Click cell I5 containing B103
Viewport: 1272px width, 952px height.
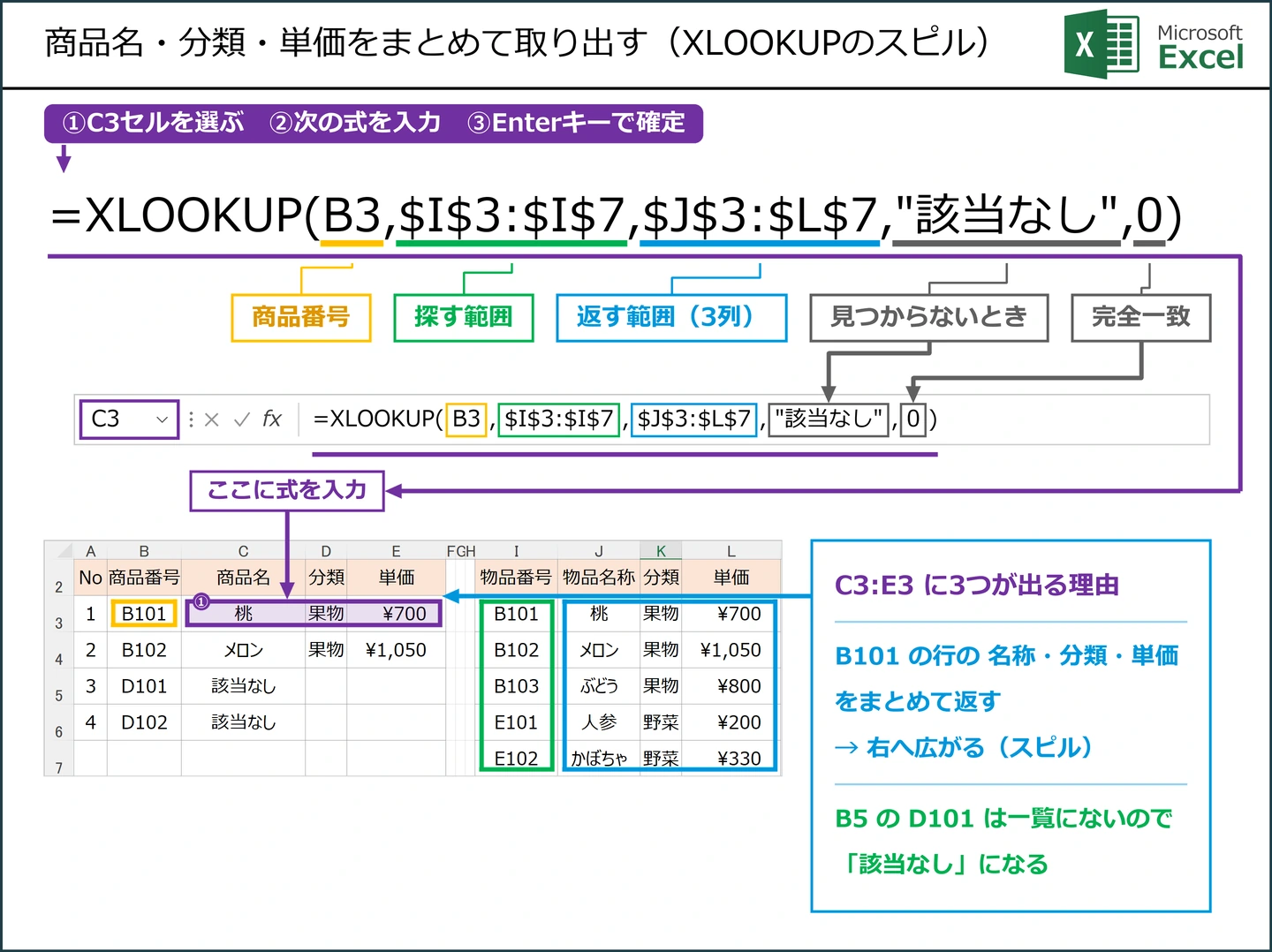[x=516, y=686]
